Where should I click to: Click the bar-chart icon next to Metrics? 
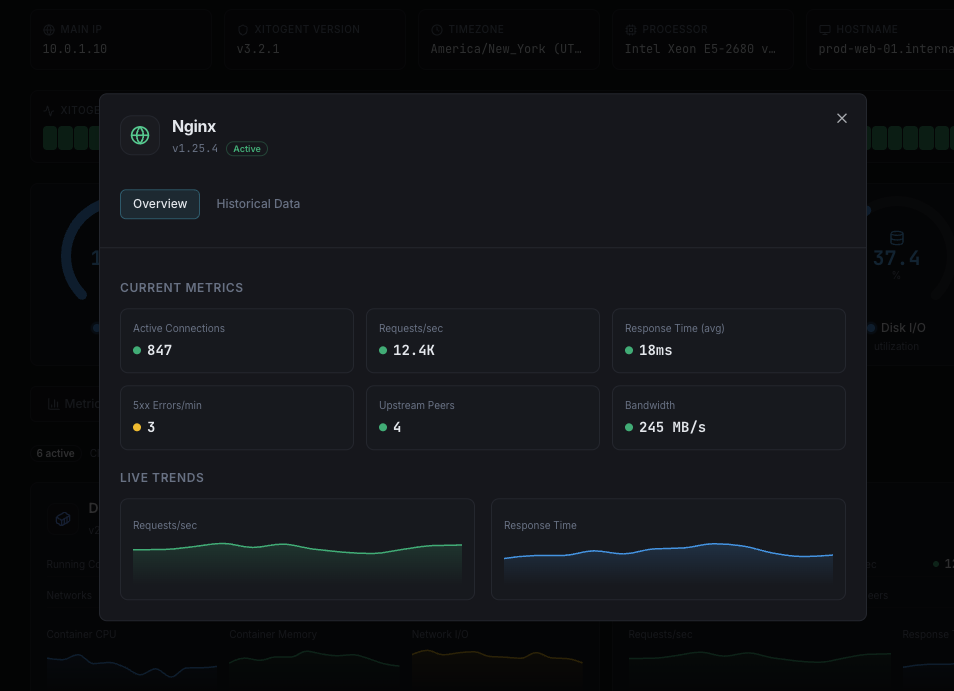pos(53,404)
